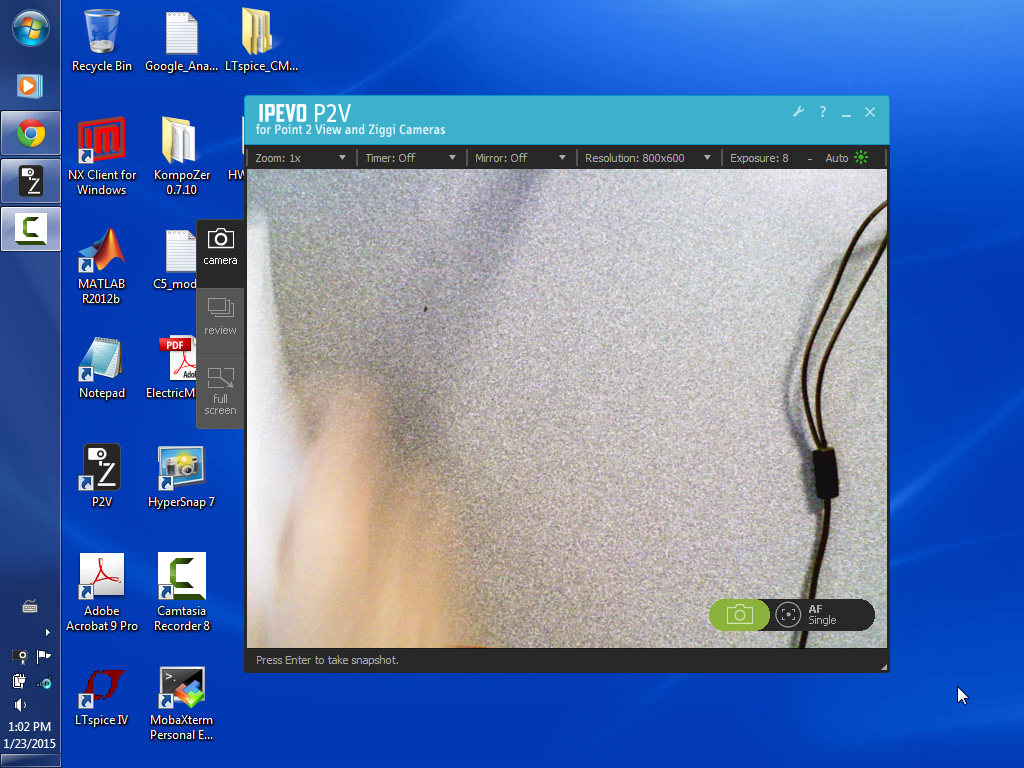Select the C5_mod file icon
The width and height of the screenshot is (1024, 768).
point(175,259)
